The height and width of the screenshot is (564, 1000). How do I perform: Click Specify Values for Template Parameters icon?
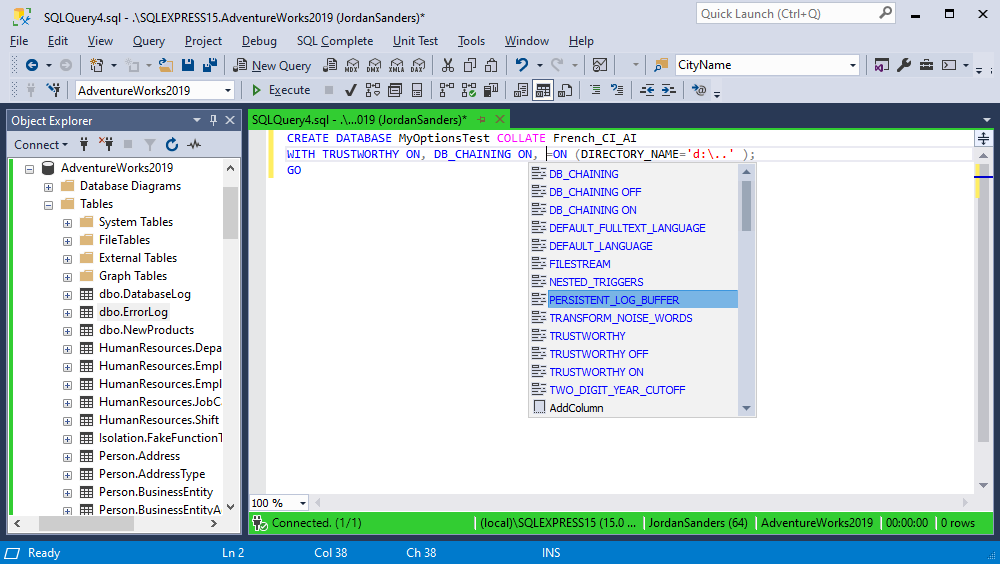pyautogui.click(x=699, y=90)
